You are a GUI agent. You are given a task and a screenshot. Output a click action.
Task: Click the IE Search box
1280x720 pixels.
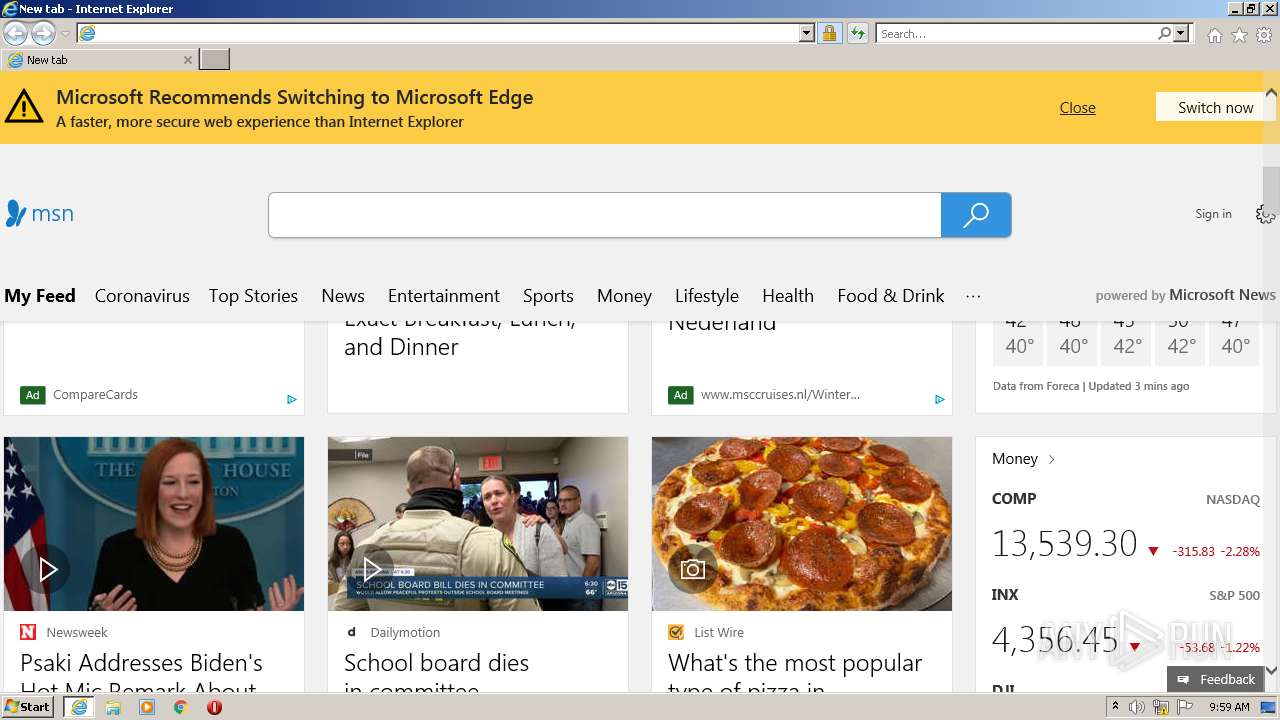point(1016,33)
